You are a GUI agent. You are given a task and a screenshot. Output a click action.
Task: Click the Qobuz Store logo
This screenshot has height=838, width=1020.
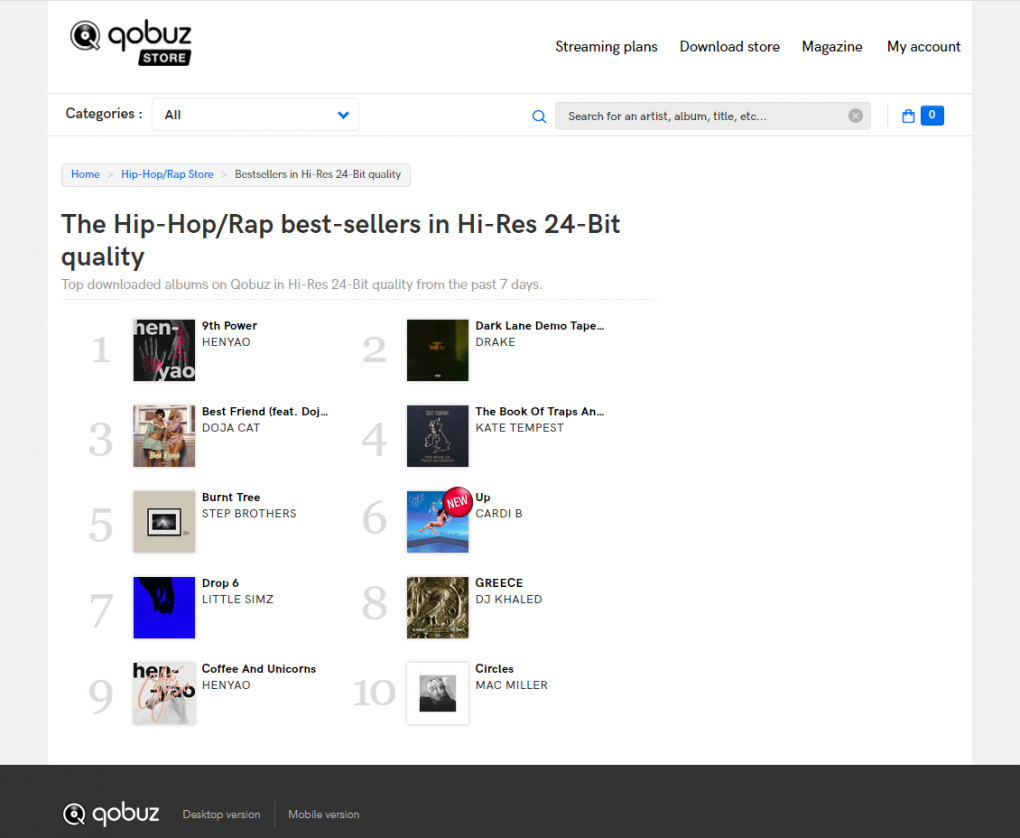pyautogui.click(x=130, y=42)
